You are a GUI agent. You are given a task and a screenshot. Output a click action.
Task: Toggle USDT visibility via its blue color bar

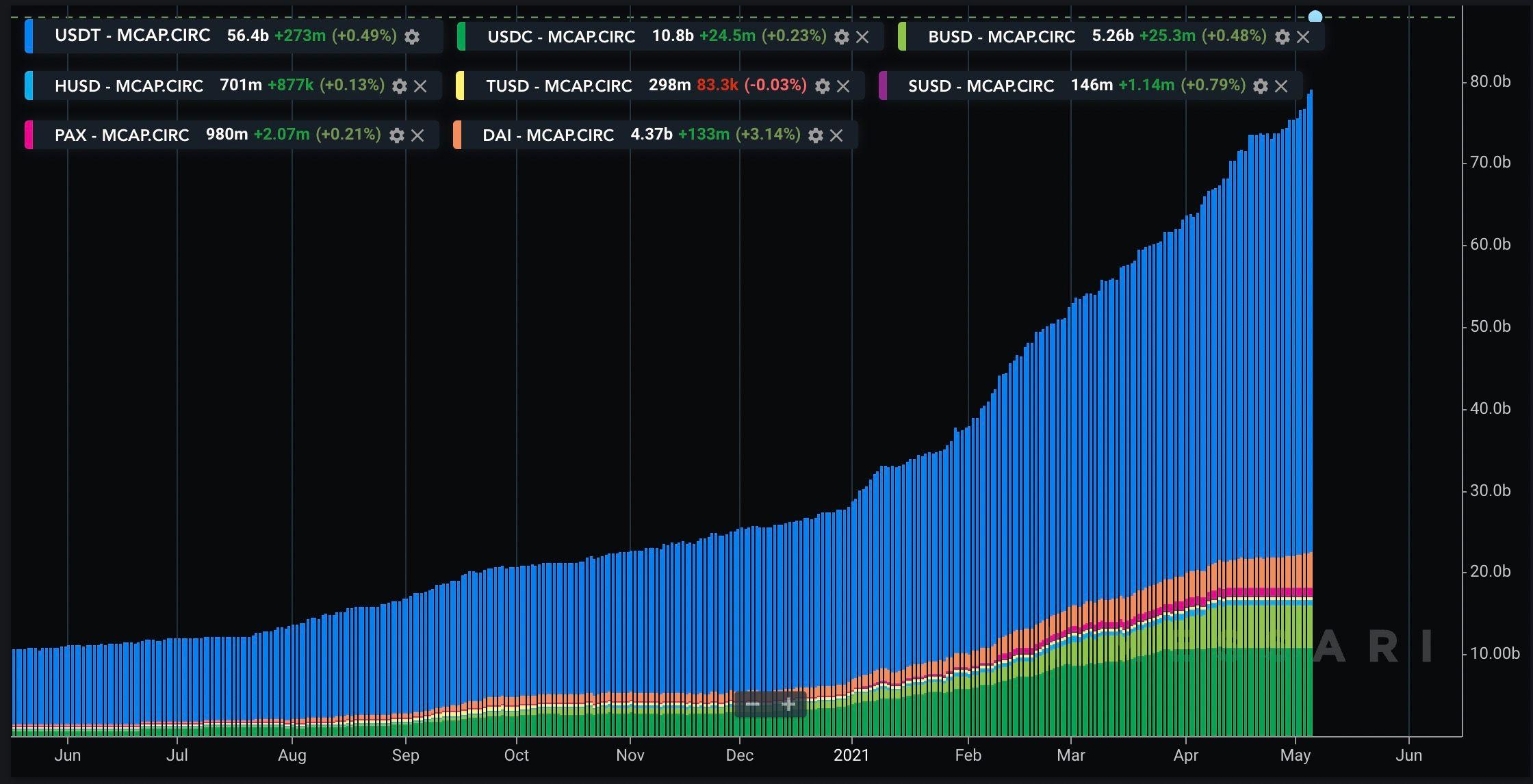pos(28,36)
